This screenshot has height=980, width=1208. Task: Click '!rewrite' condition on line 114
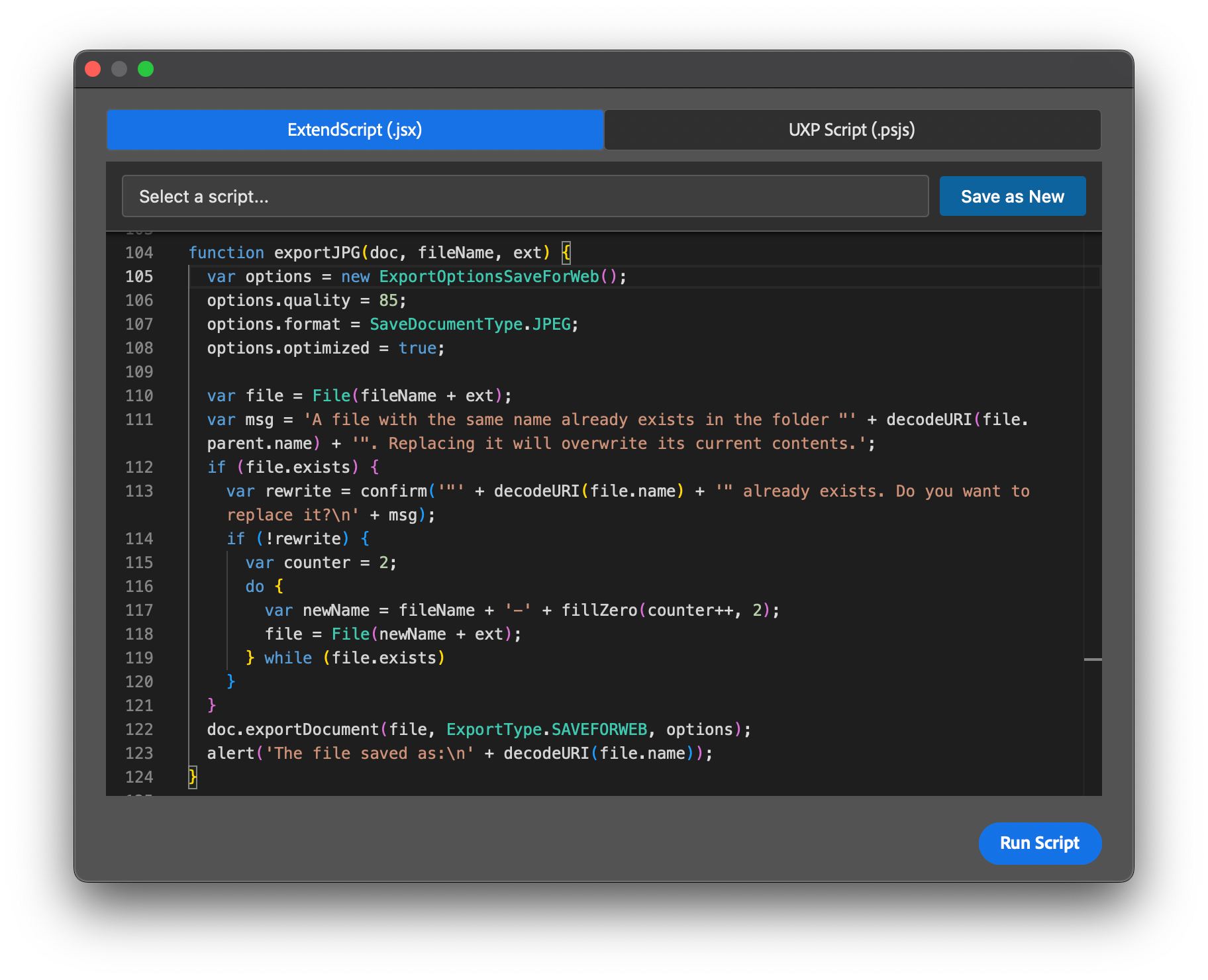pyautogui.click(x=303, y=538)
